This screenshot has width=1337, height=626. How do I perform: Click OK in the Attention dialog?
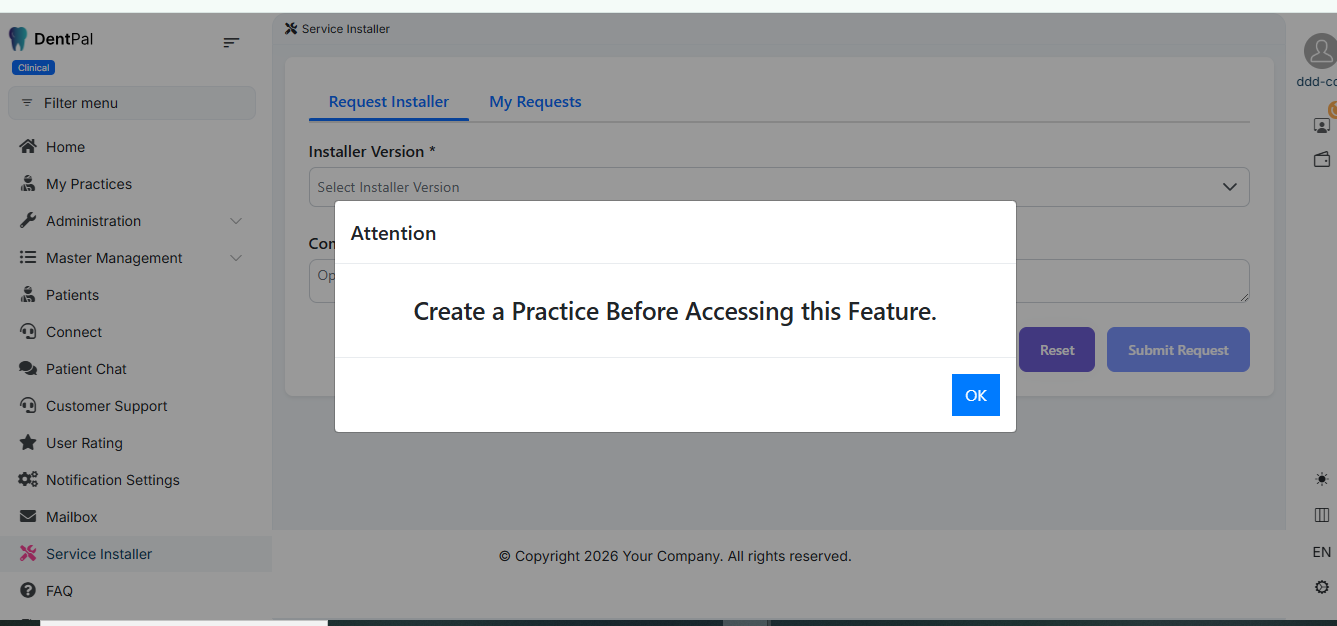point(975,395)
